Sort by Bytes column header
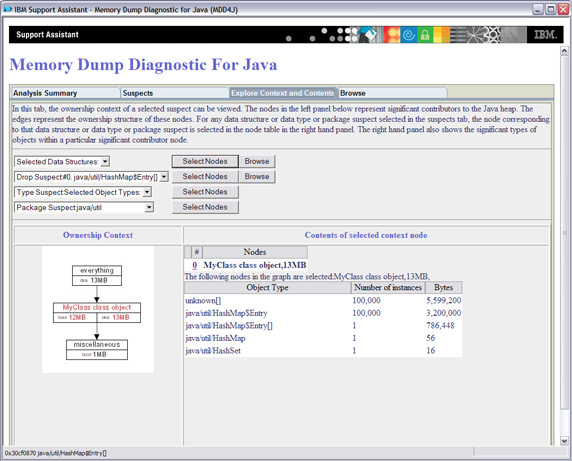Viewport: 572px width, 461px height. pyautogui.click(x=444, y=287)
